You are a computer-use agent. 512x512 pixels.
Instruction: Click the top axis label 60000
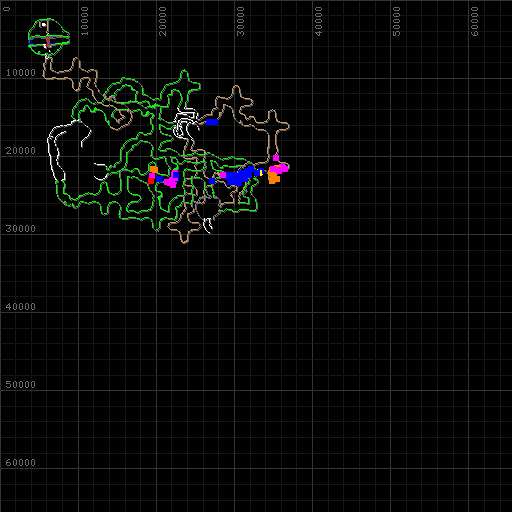474,21
